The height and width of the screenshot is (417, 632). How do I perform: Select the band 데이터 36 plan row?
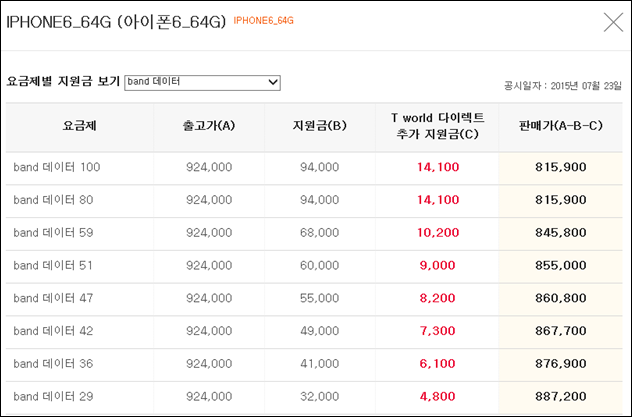(x=314, y=364)
